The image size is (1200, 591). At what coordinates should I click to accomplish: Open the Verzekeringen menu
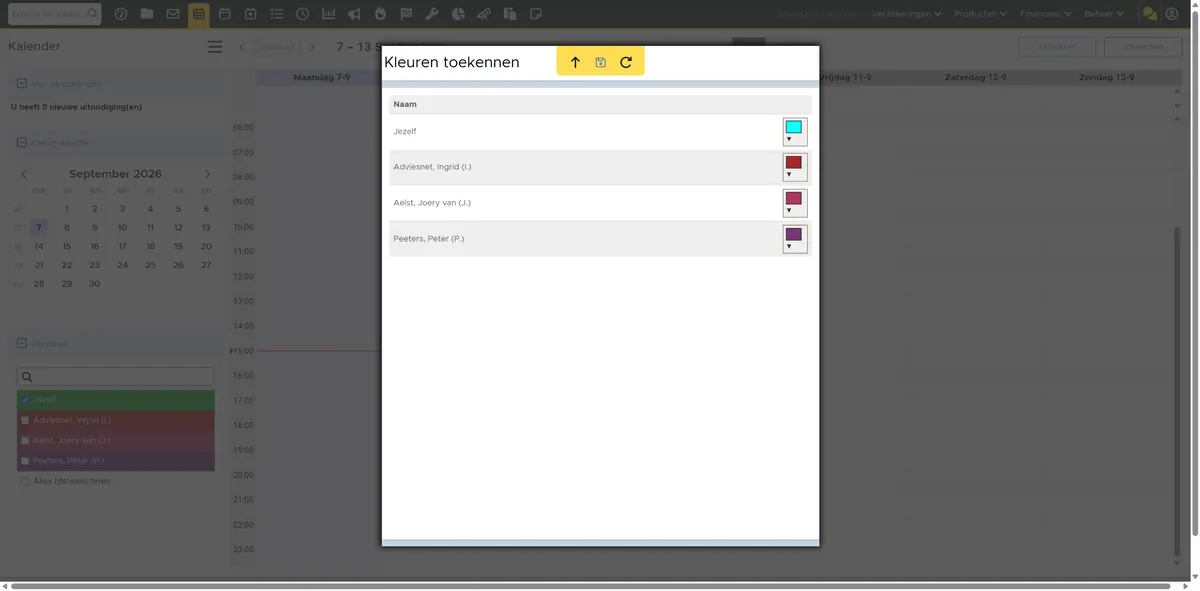pos(906,14)
